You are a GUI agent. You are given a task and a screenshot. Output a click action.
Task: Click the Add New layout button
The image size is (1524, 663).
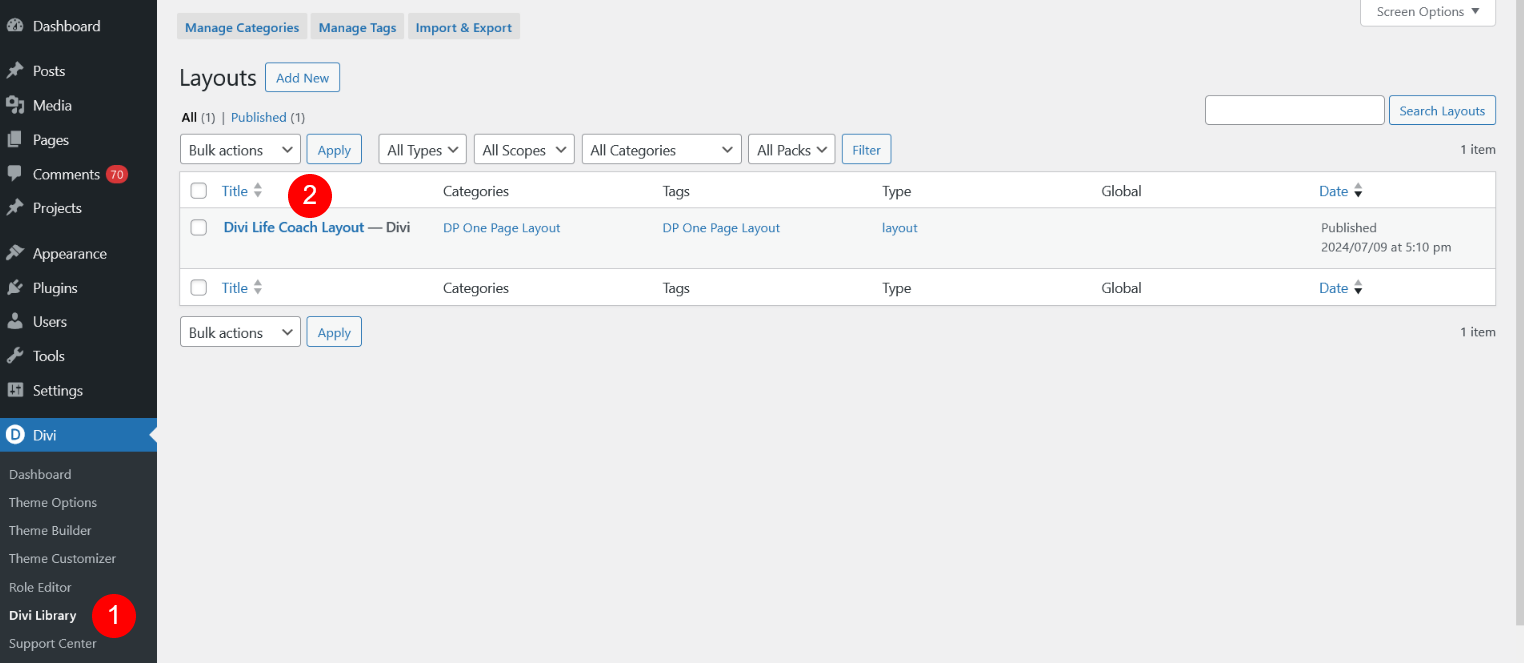[x=302, y=76]
